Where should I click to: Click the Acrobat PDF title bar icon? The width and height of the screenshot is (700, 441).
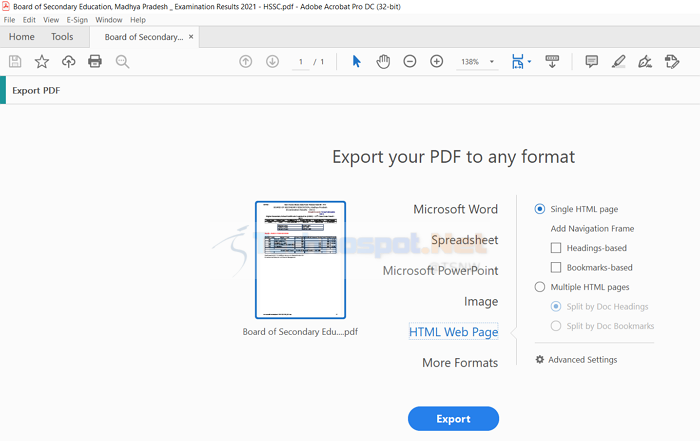tap(6, 6)
